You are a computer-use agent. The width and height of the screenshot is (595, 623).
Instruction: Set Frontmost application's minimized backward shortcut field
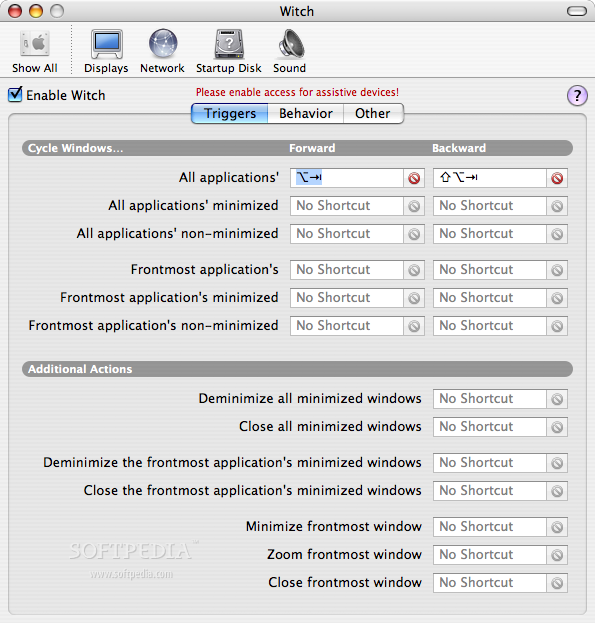click(490, 298)
